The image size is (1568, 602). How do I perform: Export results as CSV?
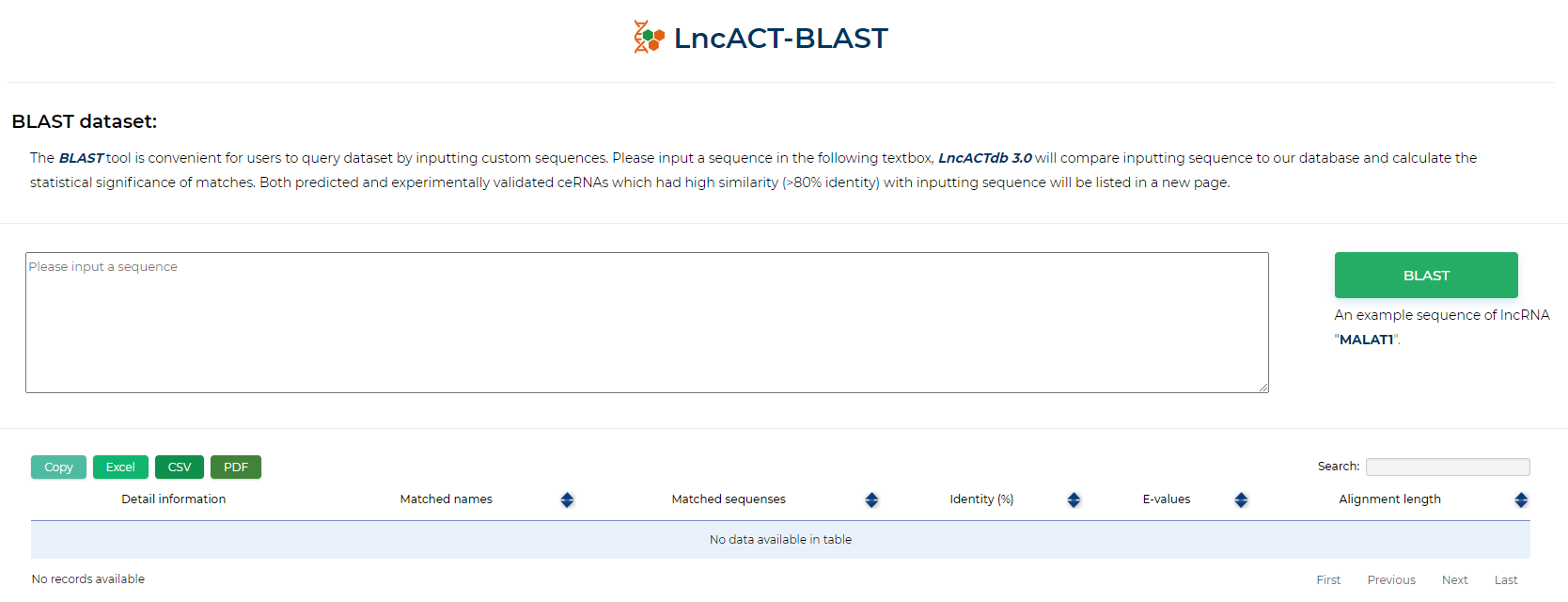coord(180,467)
